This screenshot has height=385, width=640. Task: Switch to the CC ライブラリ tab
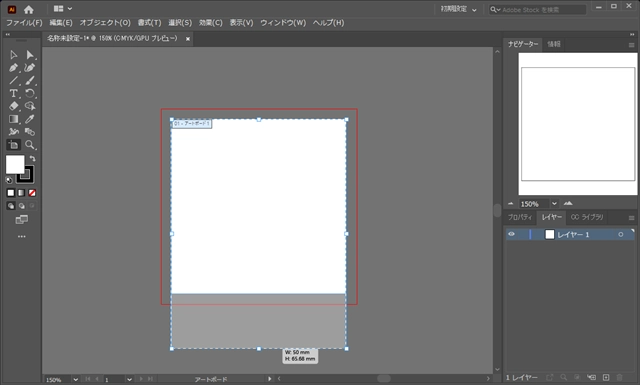(587, 217)
